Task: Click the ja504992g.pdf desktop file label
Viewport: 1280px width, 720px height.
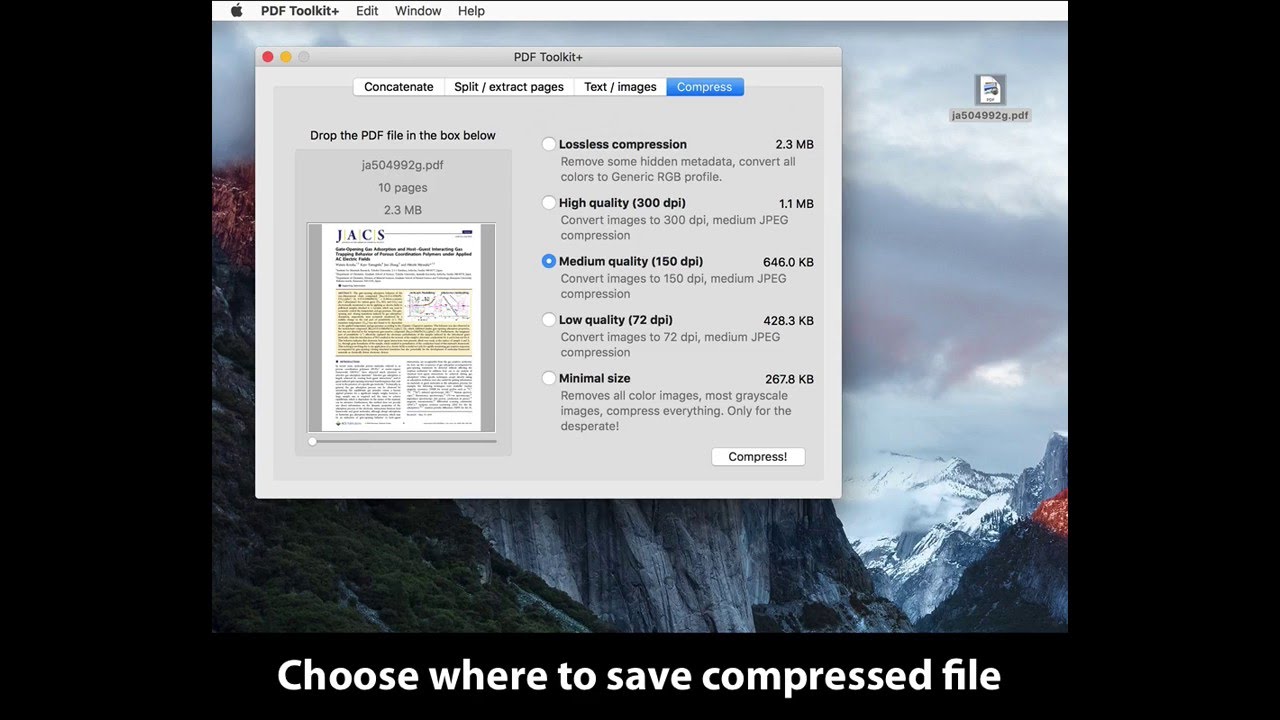Action: [990, 115]
